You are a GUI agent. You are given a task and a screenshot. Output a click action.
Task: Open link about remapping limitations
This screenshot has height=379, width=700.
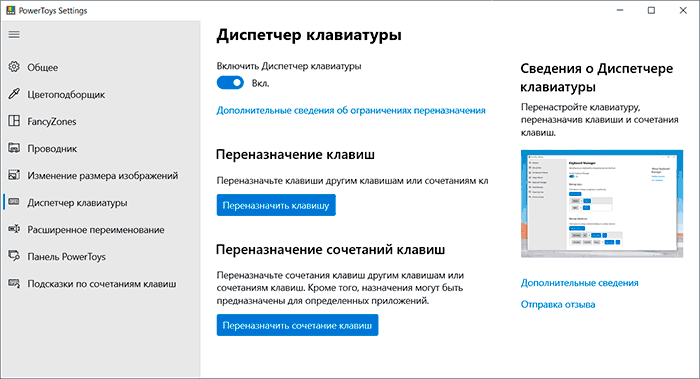click(351, 110)
